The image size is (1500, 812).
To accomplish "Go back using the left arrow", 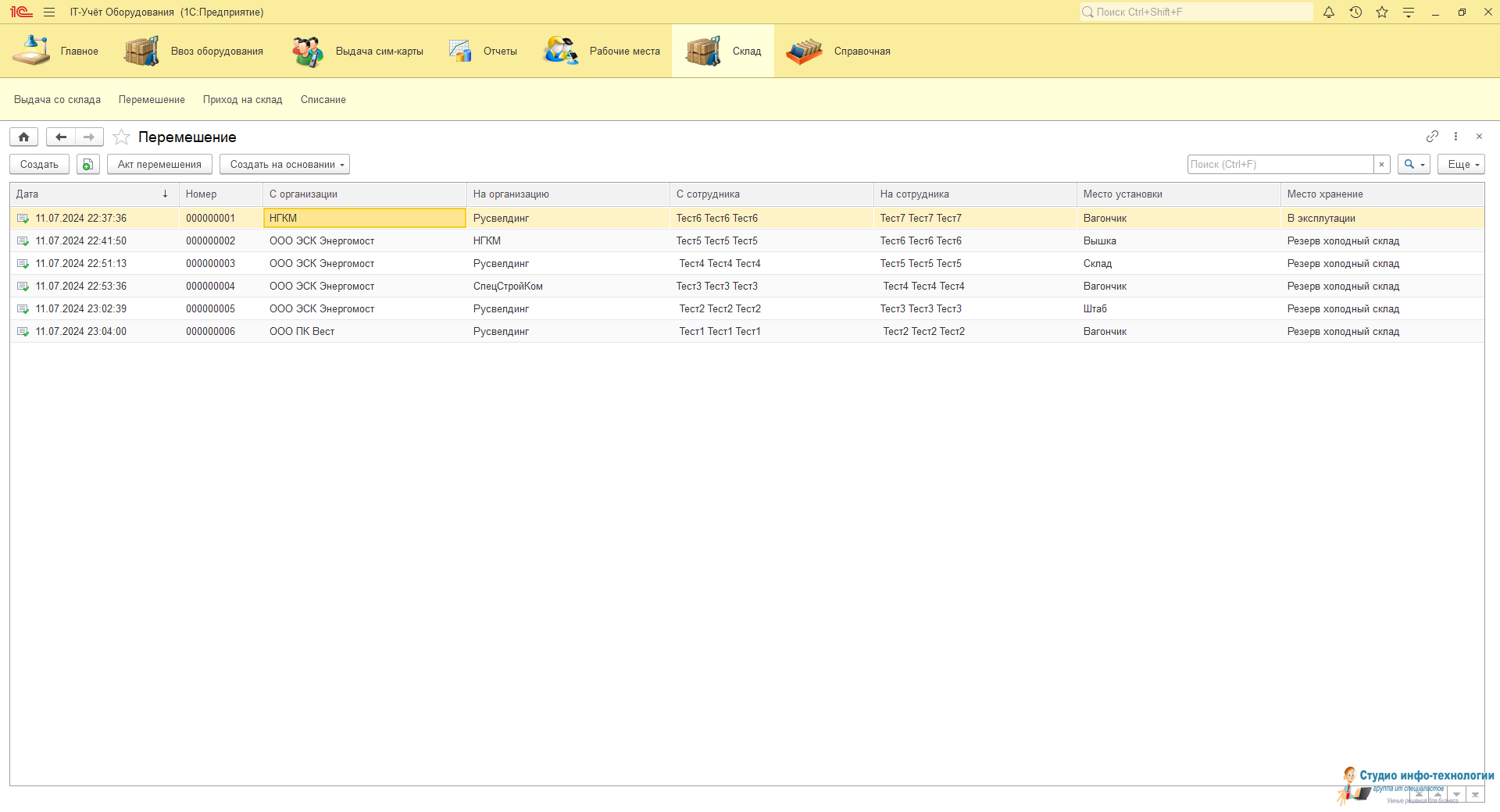I will coord(61,137).
